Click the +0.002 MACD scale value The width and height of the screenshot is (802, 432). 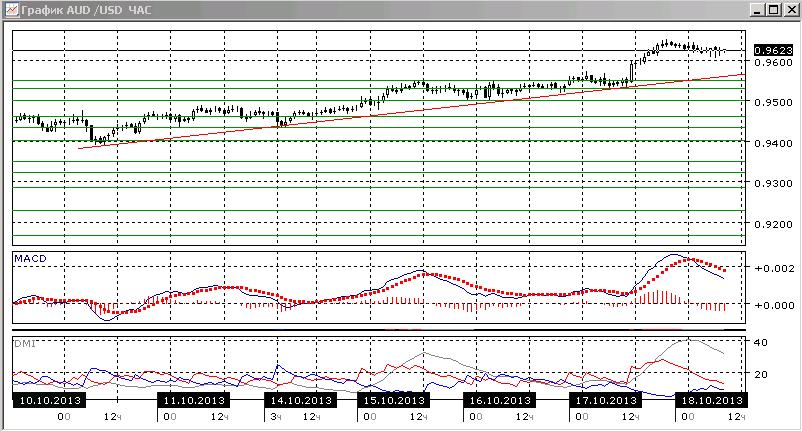tap(774, 268)
